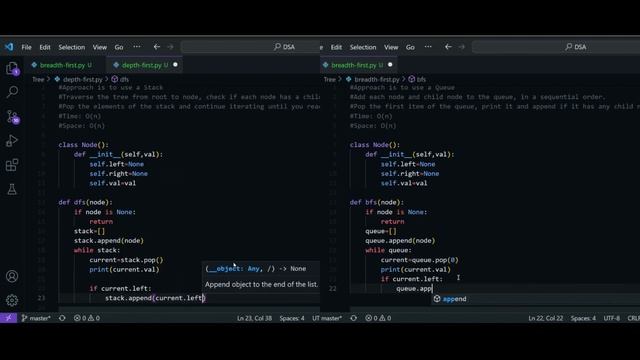640x360 pixels.
Task: Open the Explorer view in activity bar
Action: 12,68
